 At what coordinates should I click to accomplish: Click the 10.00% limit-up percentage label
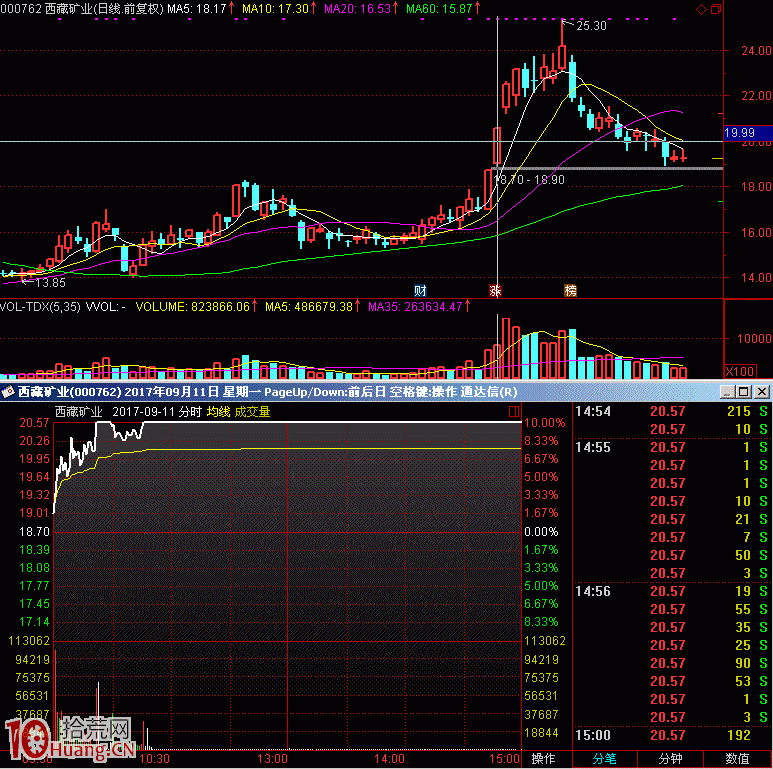pyautogui.click(x=544, y=423)
